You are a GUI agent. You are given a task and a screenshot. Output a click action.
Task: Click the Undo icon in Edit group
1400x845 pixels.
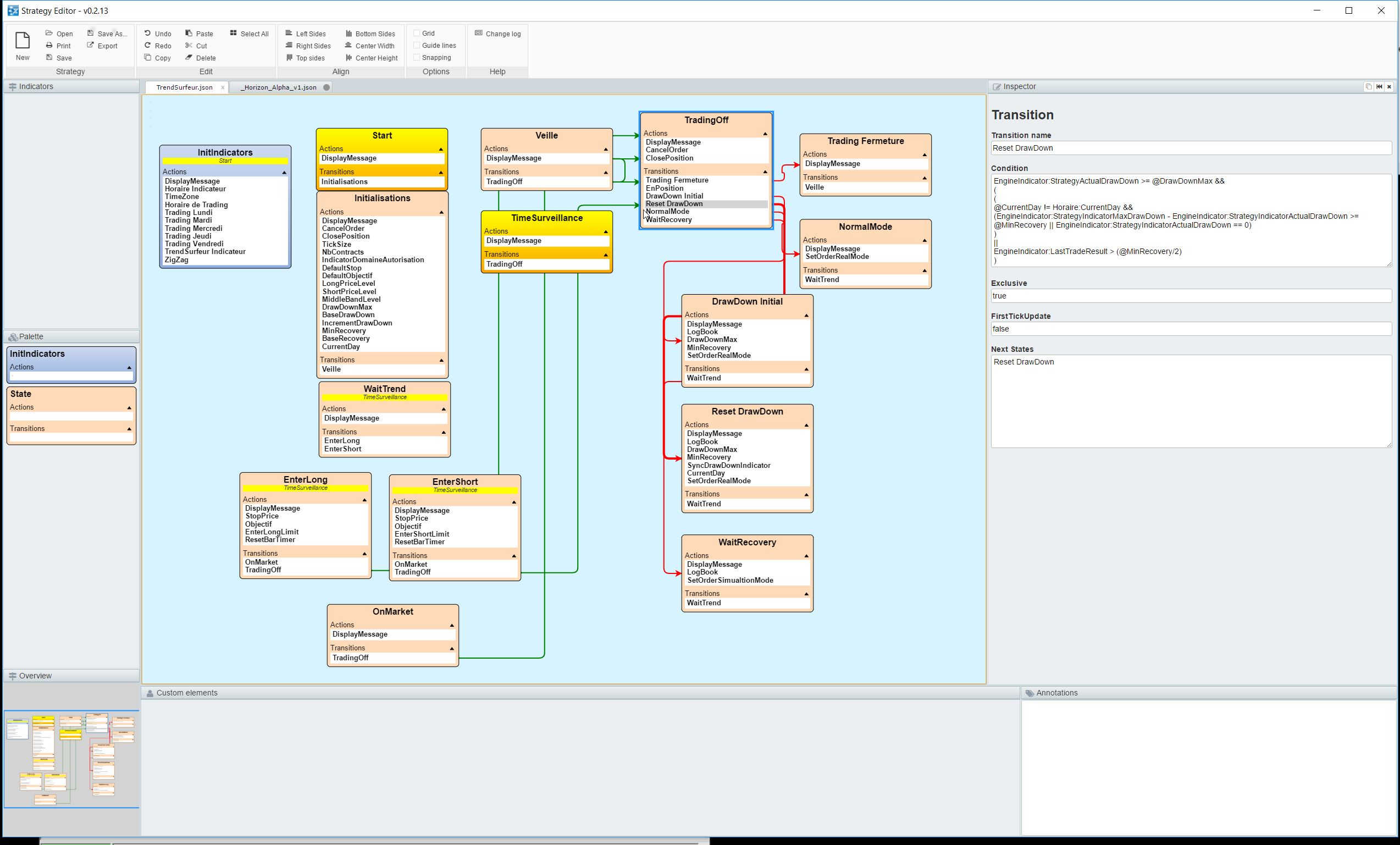point(148,34)
